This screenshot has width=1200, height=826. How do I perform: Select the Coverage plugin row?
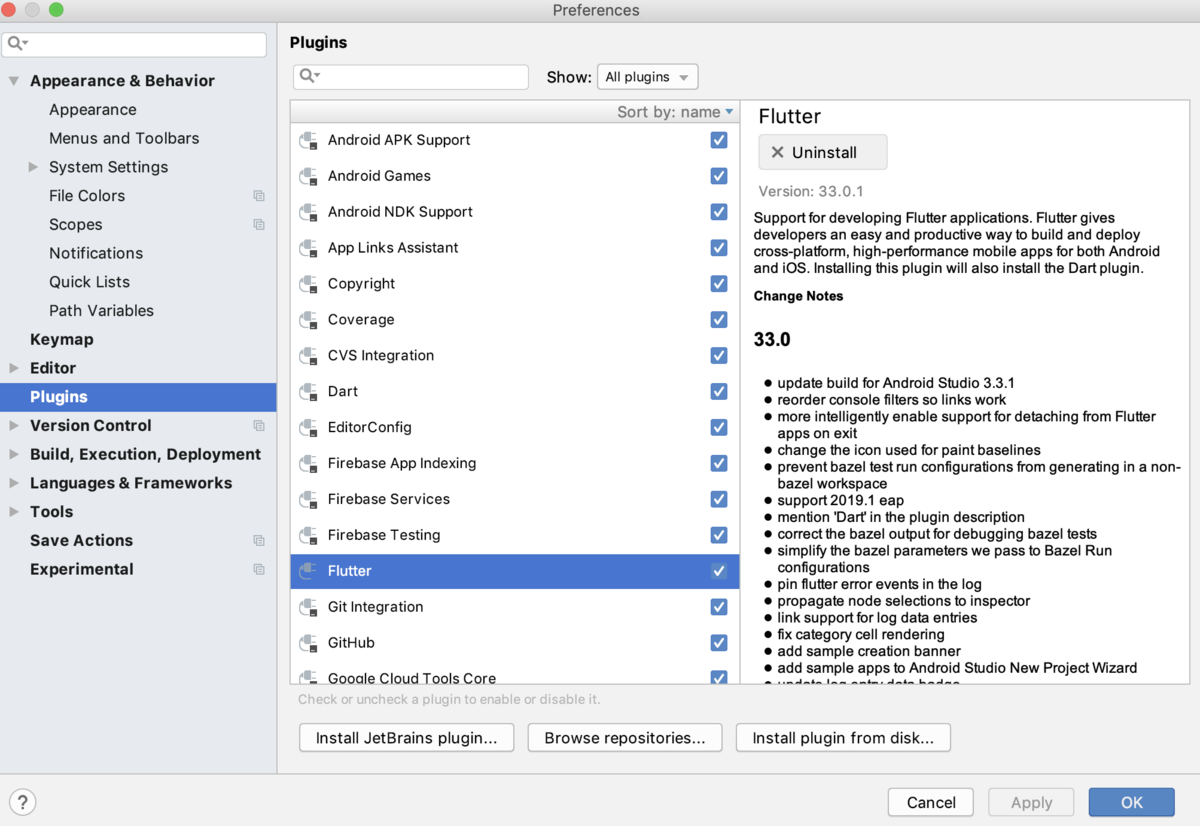tap(515, 320)
